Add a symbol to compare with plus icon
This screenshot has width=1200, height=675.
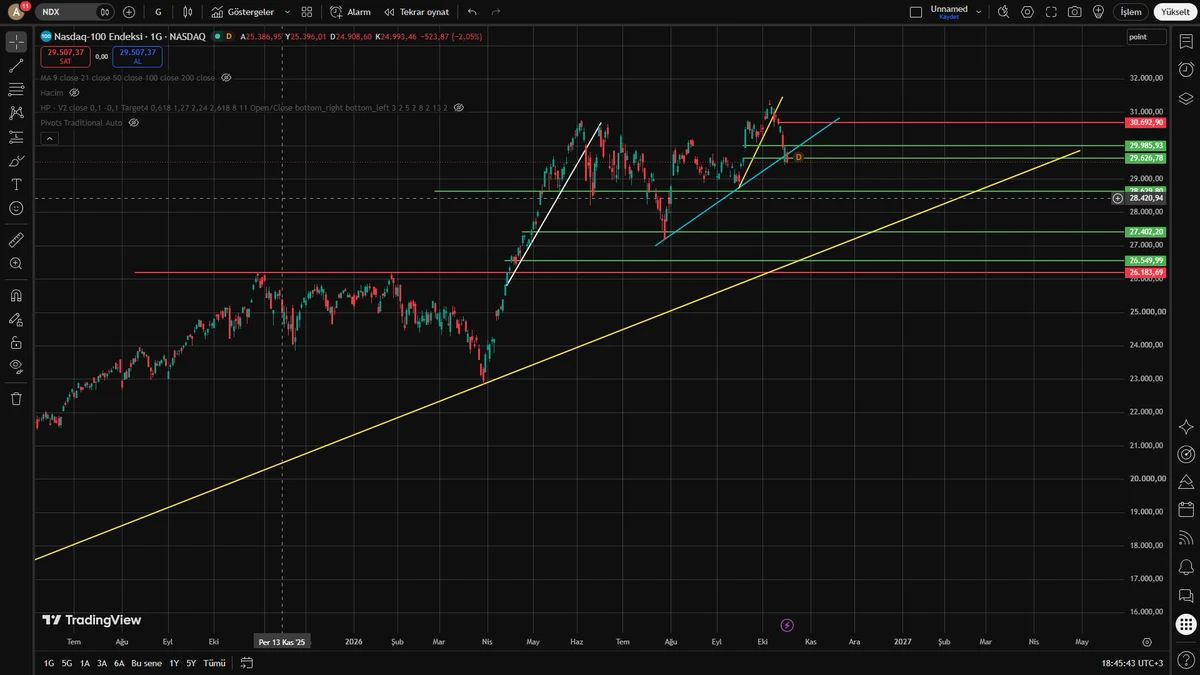coord(129,12)
